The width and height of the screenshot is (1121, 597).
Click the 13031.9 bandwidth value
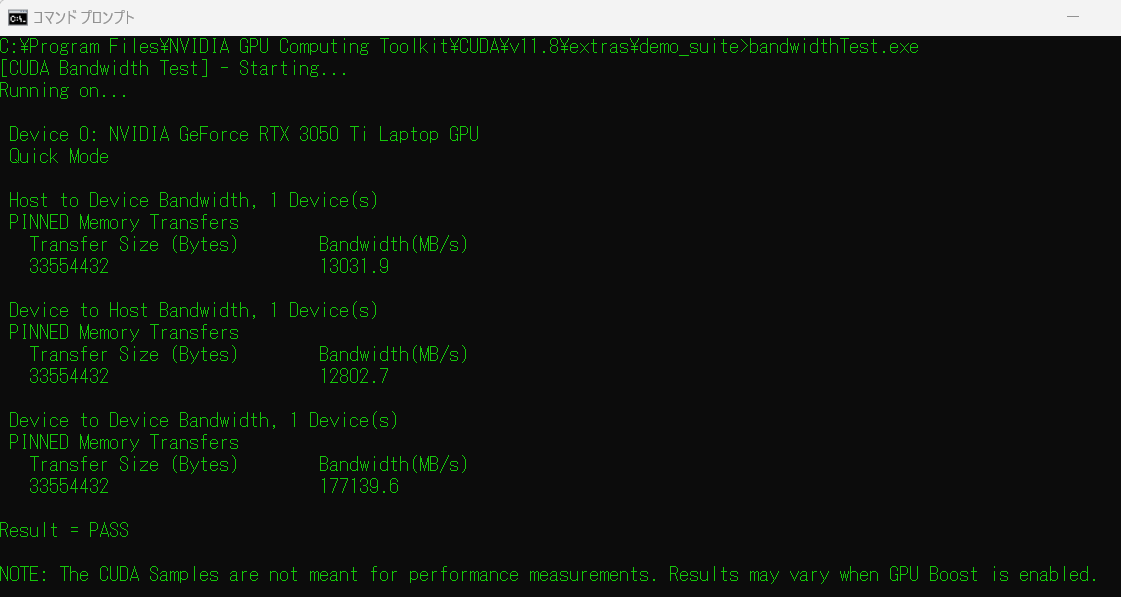353,267
